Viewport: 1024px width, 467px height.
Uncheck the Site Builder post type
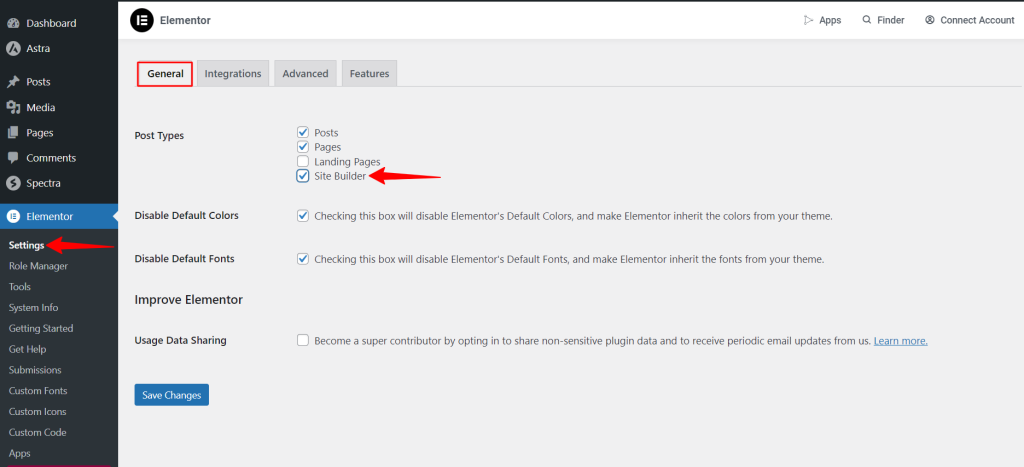coord(302,176)
